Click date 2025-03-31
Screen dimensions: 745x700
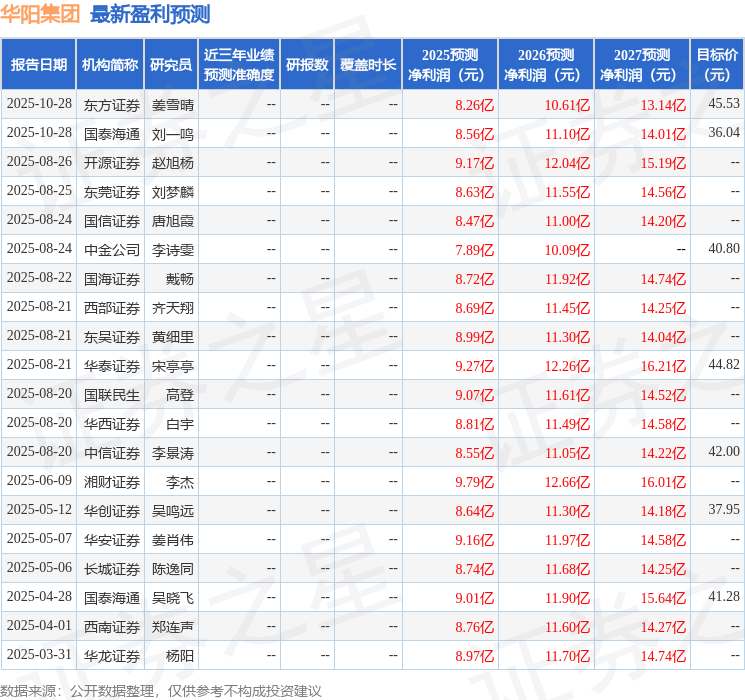[x=39, y=654]
